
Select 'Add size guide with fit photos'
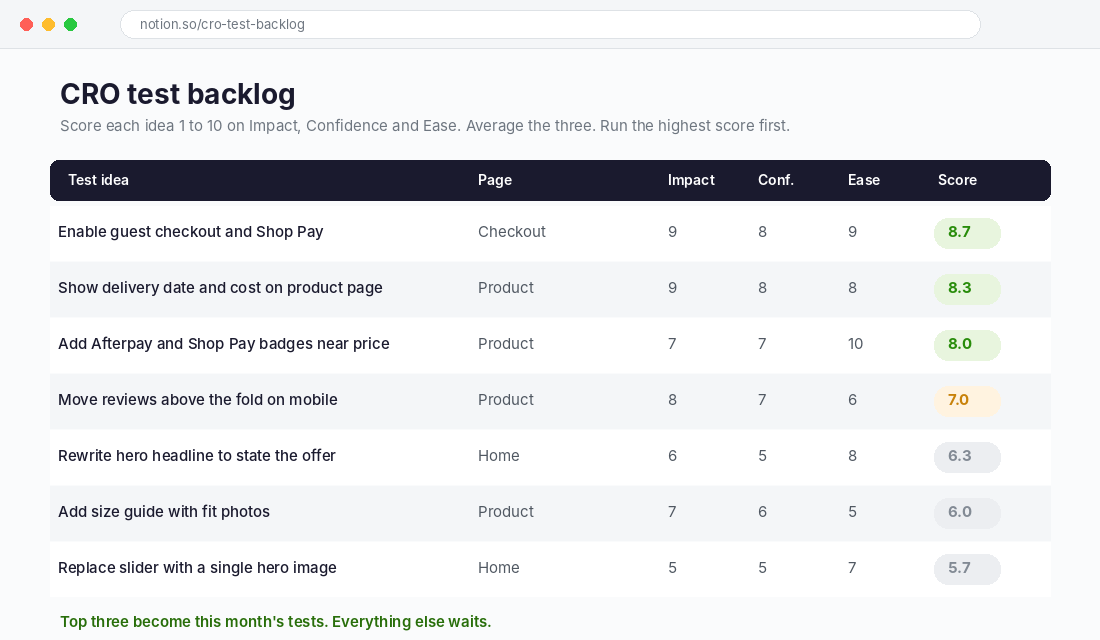[x=163, y=512]
